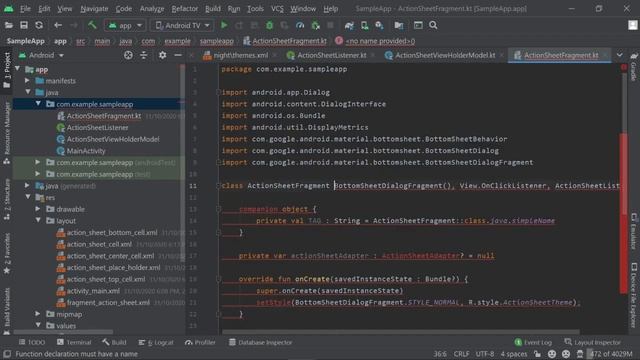The image size is (640, 360).
Task: Open the Event Log
Action: point(533,342)
